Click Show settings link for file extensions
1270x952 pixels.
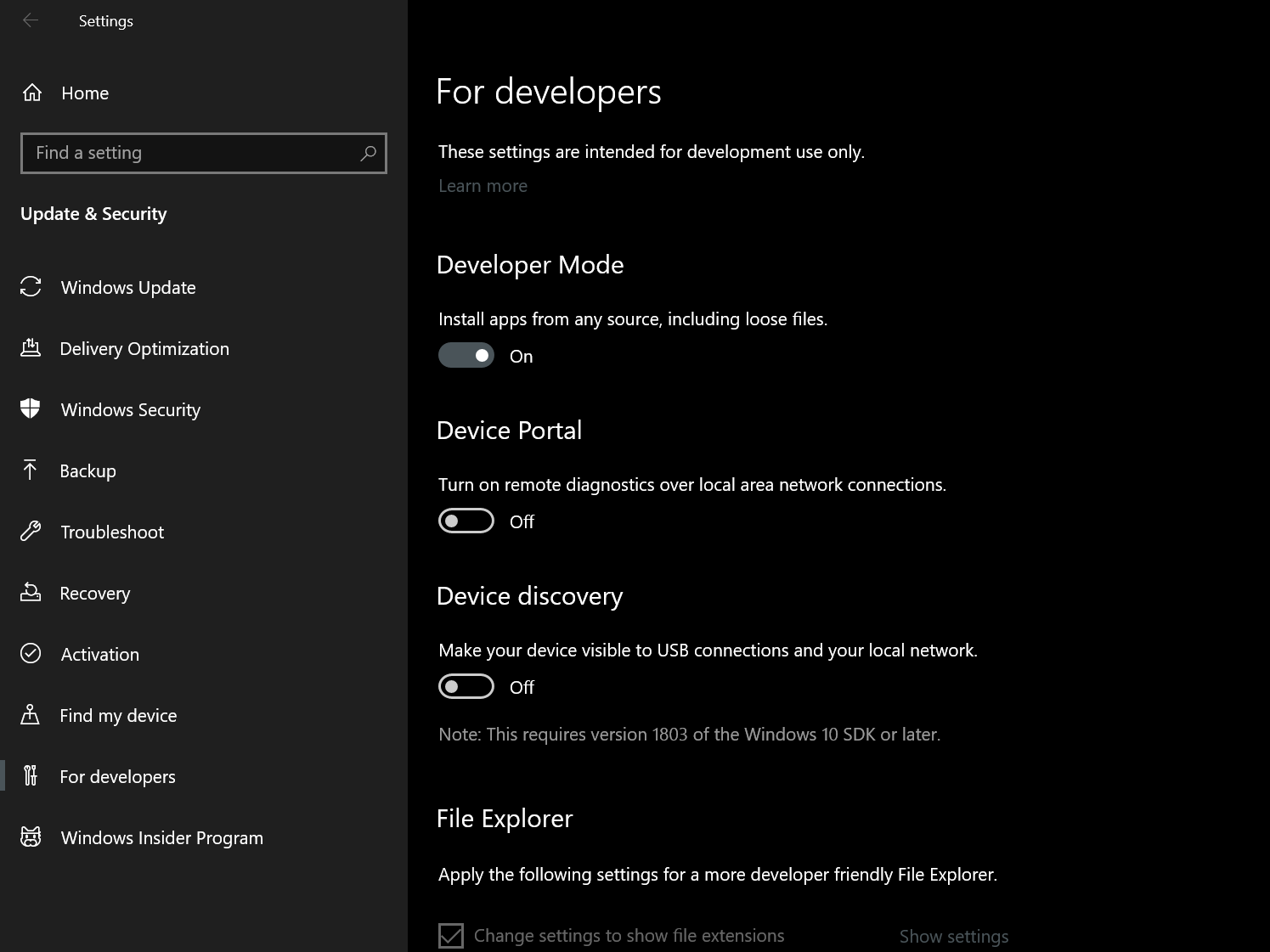(x=954, y=936)
